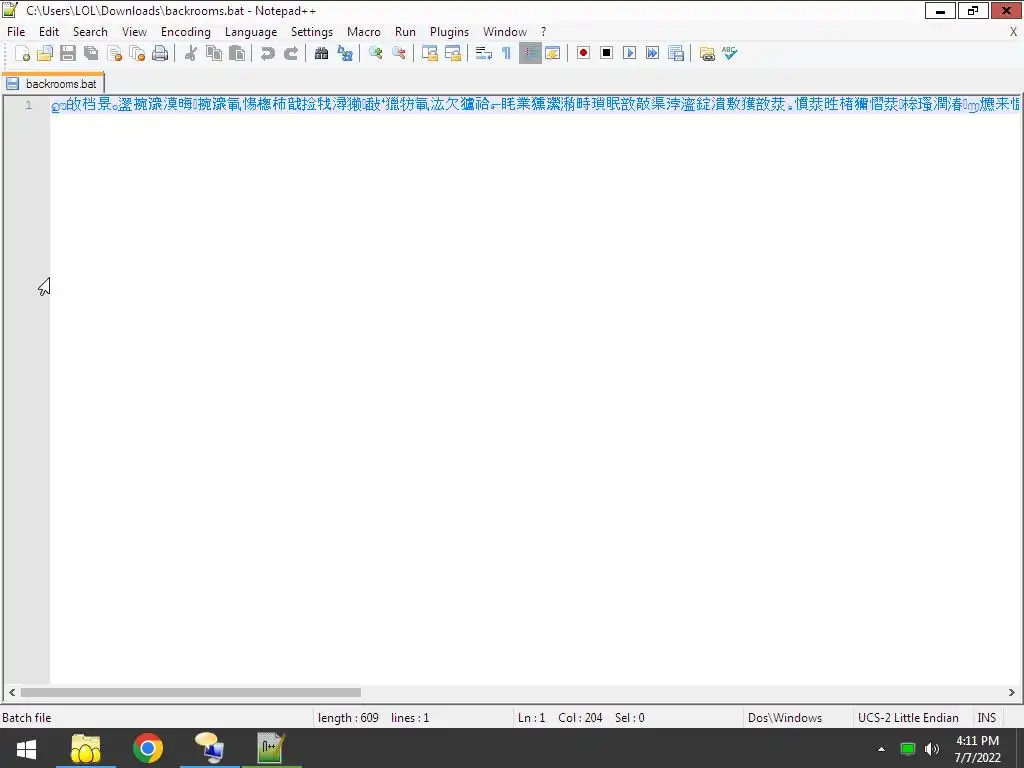Click Batch file in status bar
1024x768 pixels.
click(27, 718)
